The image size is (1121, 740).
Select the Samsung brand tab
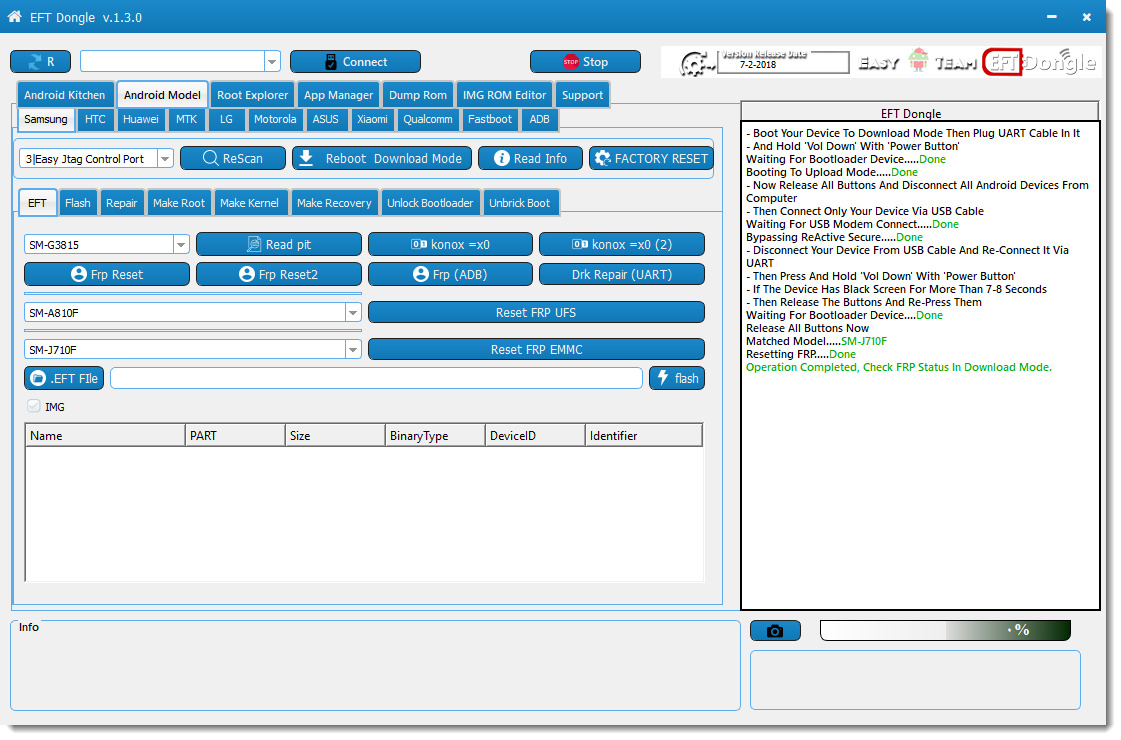click(x=46, y=119)
